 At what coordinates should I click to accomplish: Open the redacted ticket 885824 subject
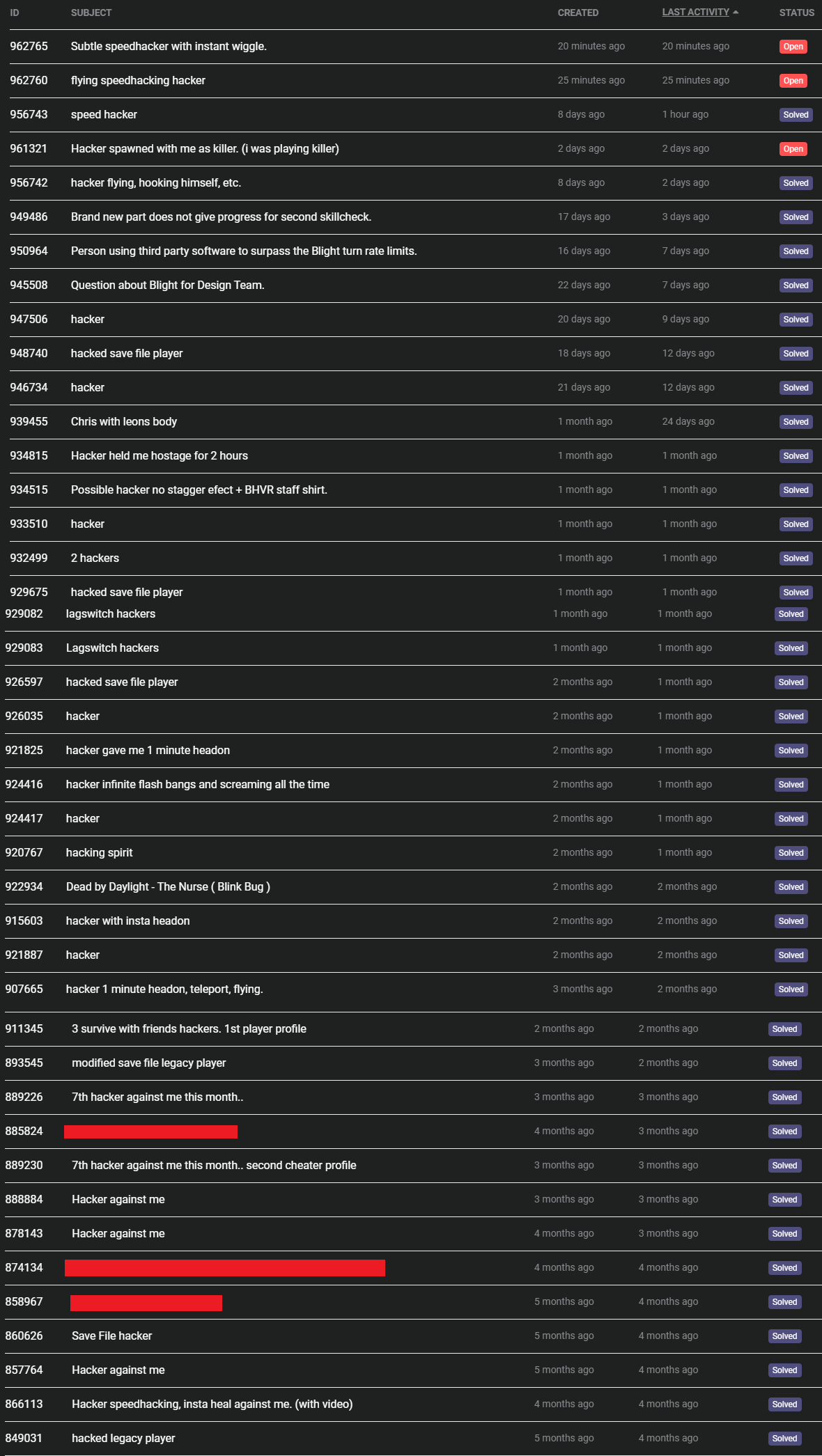click(x=150, y=1132)
